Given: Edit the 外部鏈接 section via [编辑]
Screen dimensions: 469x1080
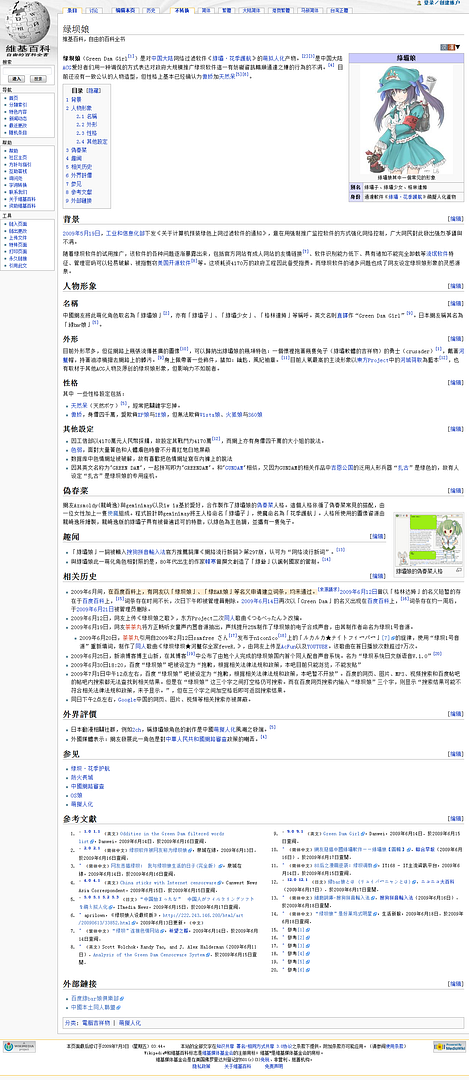Looking at the screenshot, I should point(455,982).
